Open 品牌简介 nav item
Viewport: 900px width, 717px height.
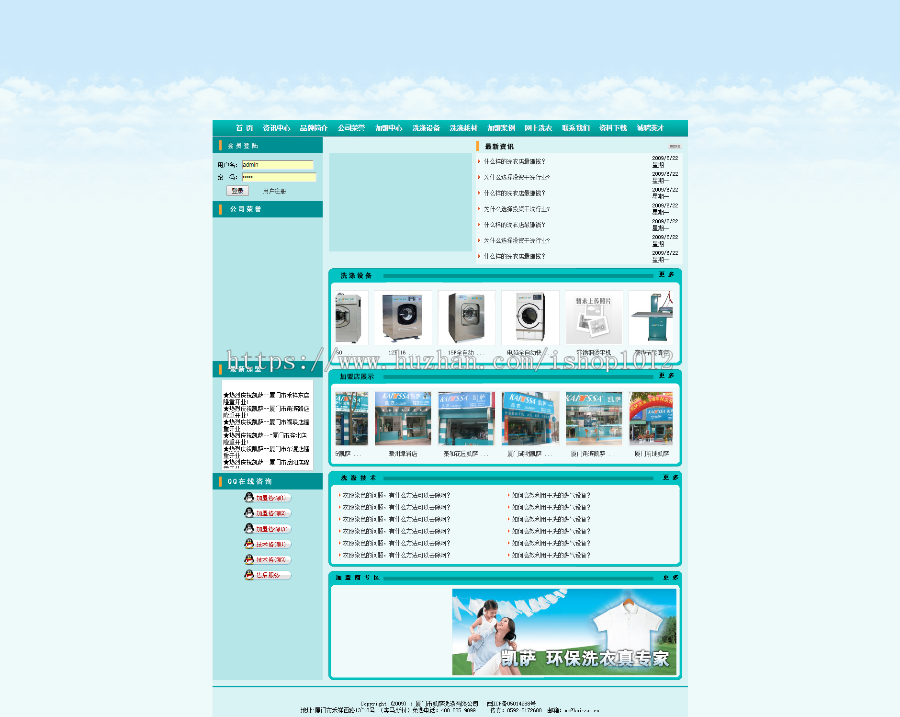313,128
